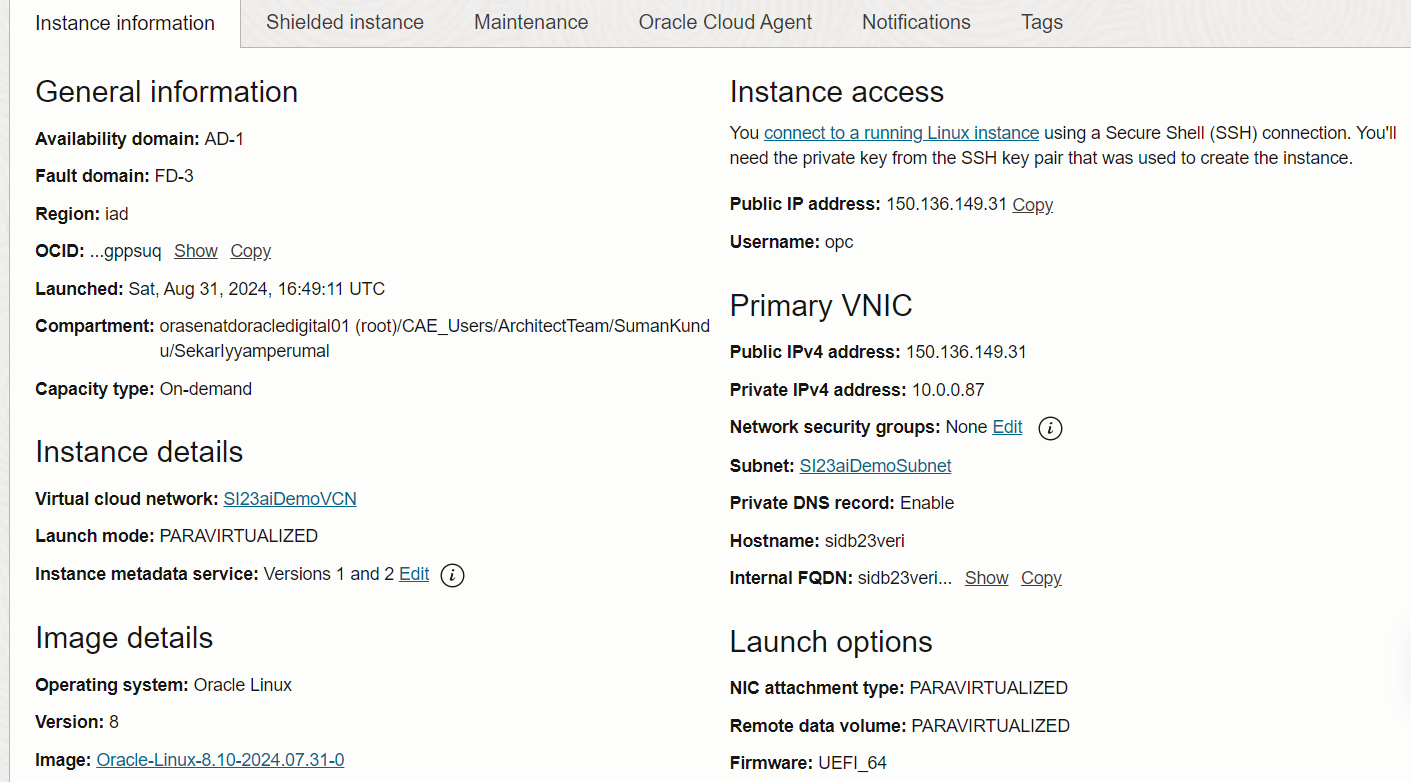Open the Oracle Cloud Agent tab

724,22
